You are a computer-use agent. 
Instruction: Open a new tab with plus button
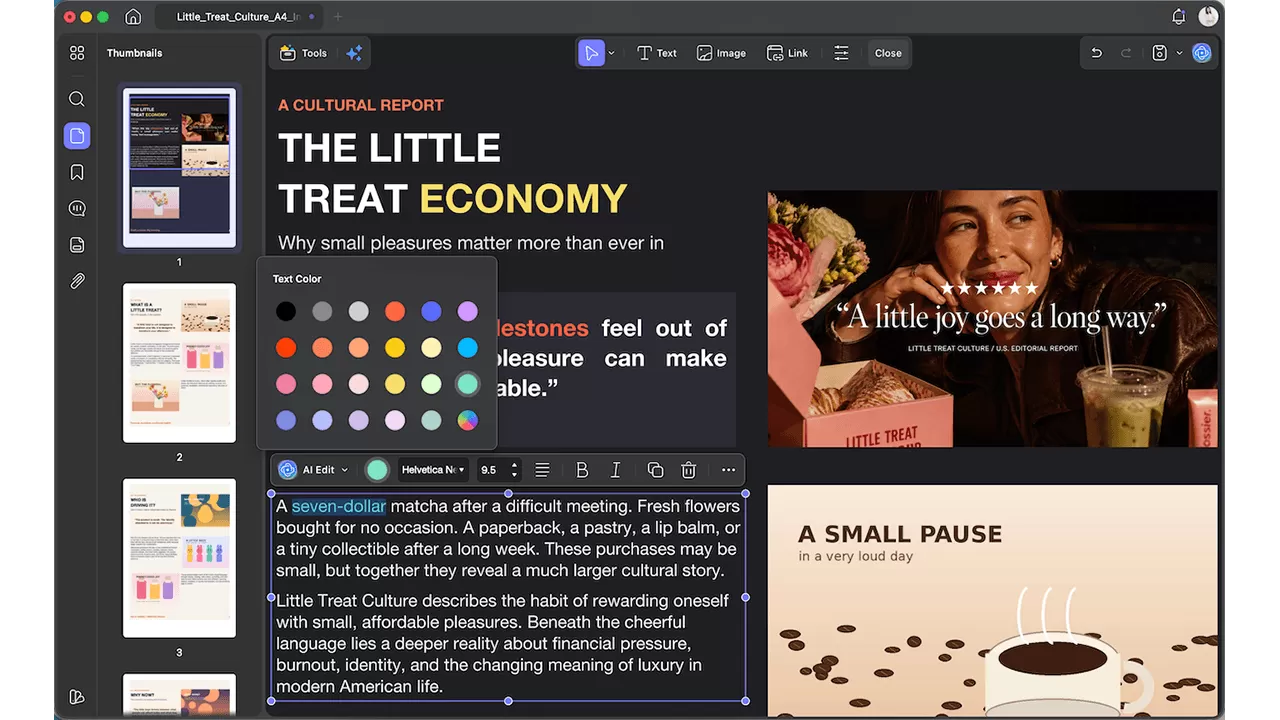[x=337, y=17]
